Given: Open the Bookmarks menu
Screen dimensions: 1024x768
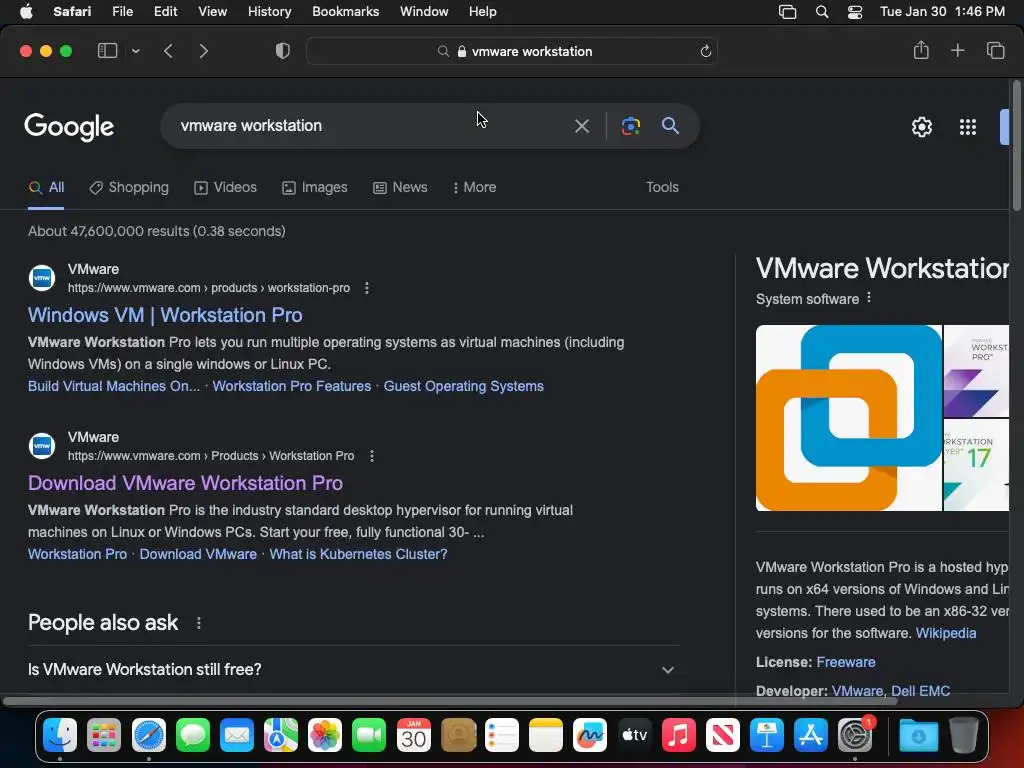Looking at the screenshot, I should click(x=345, y=11).
